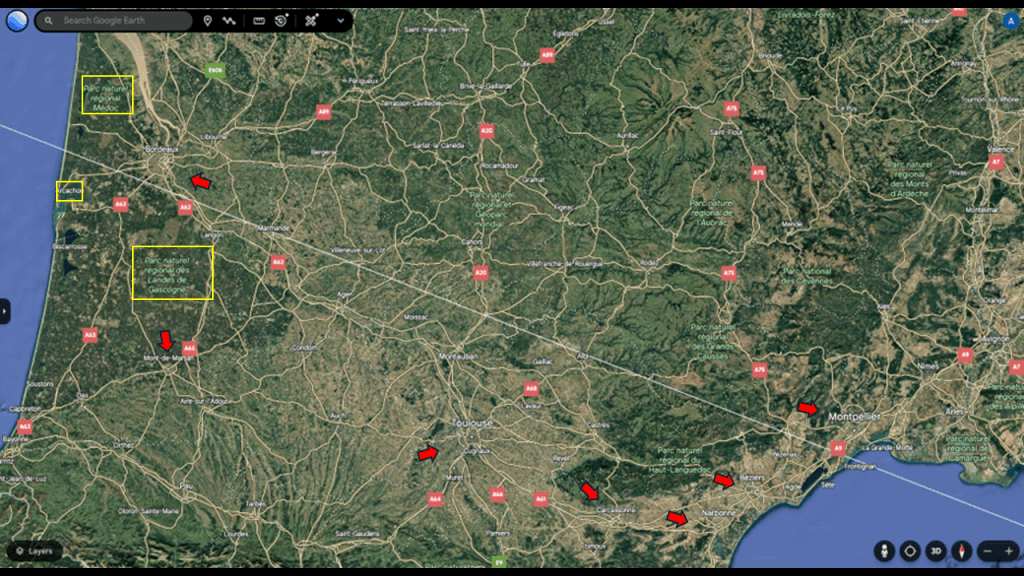Toggle the 3D view mode
1024x576 pixels.
[x=936, y=551]
